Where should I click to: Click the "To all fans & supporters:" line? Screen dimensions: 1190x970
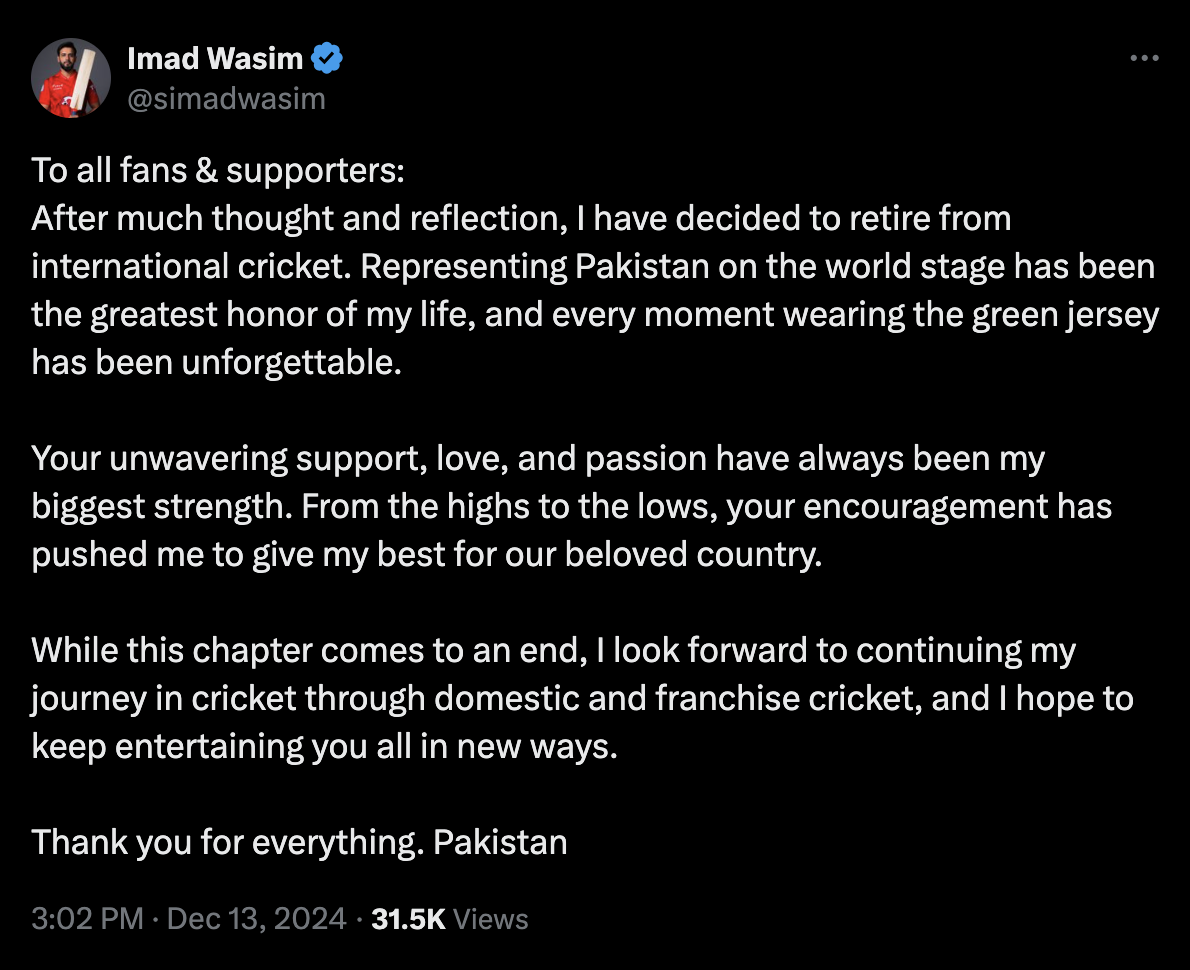(218, 170)
